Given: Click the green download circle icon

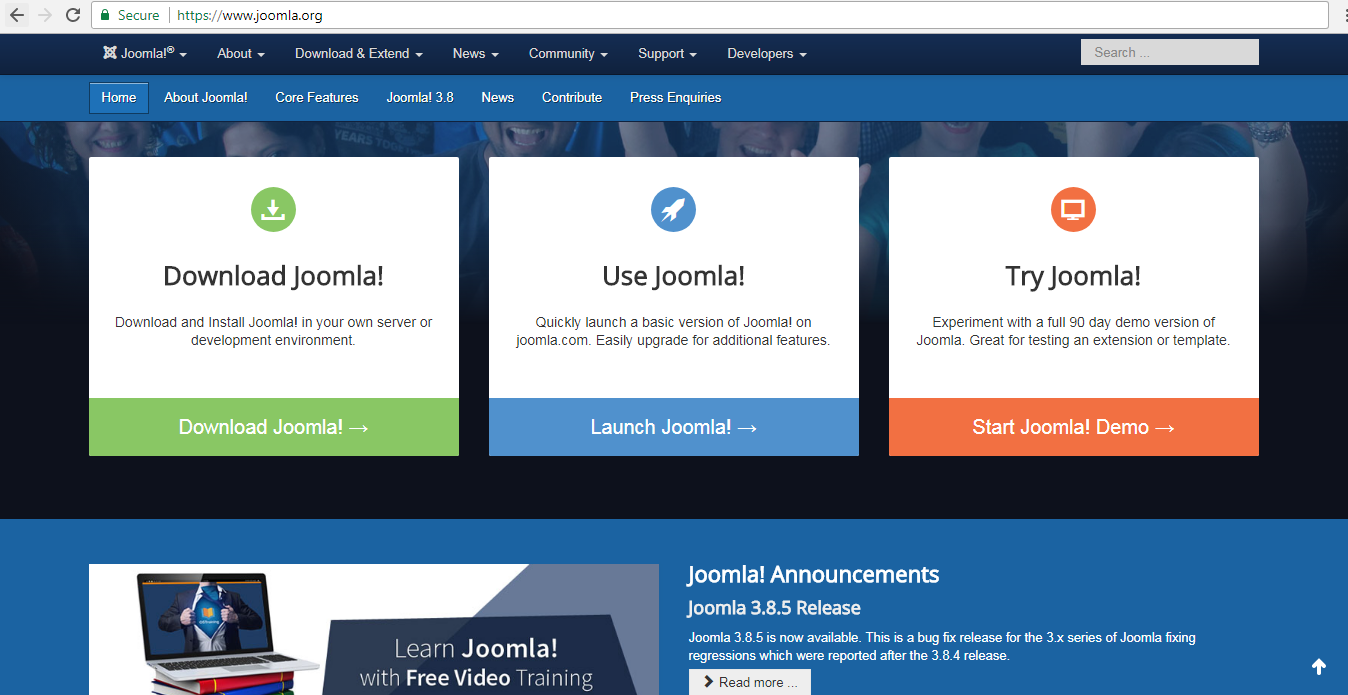Looking at the screenshot, I should 273,209.
